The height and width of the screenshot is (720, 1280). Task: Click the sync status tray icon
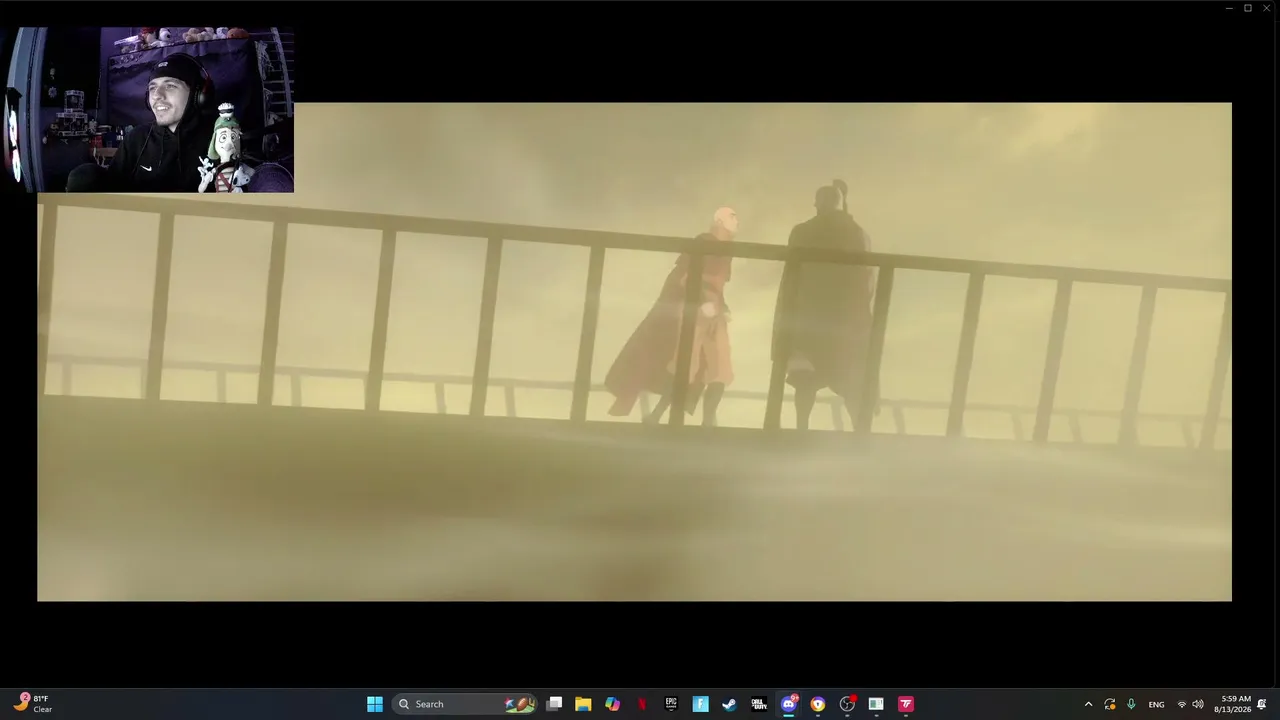point(1110,704)
